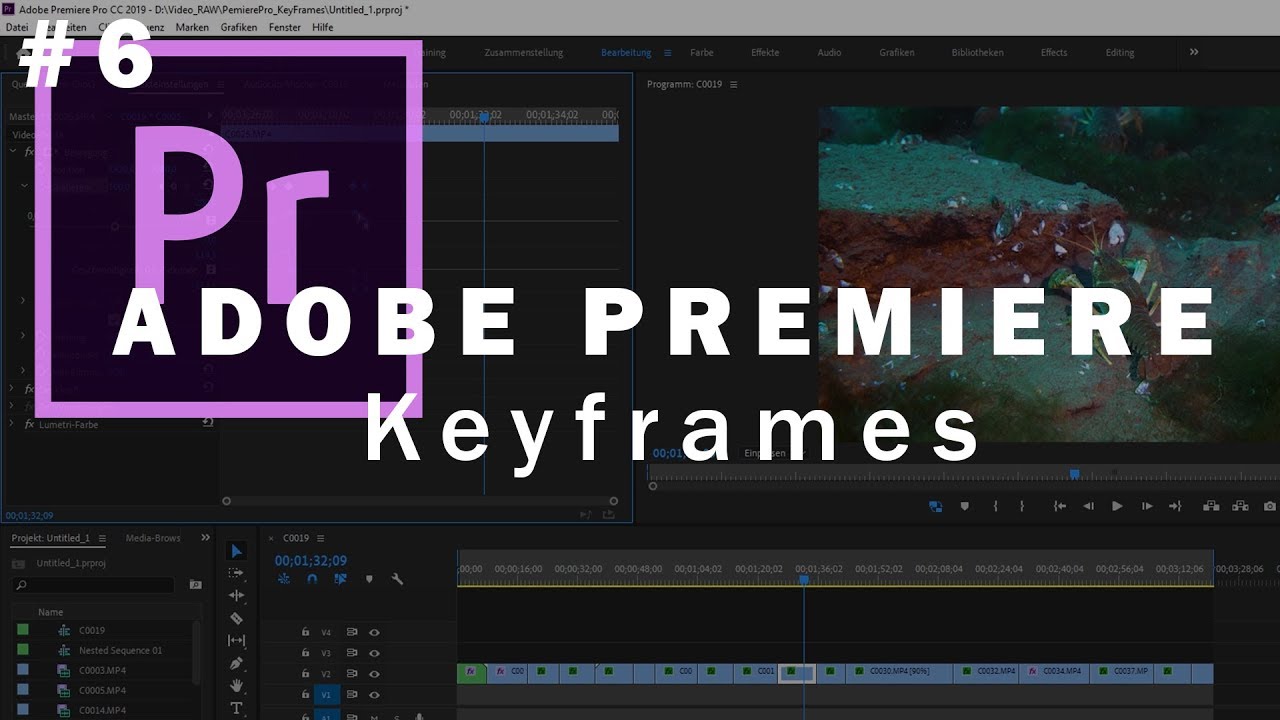Select C0030.MP4 [90%] clip in timeline
Viewport: 1280px width, 720px height.
[x=899, y=672]
